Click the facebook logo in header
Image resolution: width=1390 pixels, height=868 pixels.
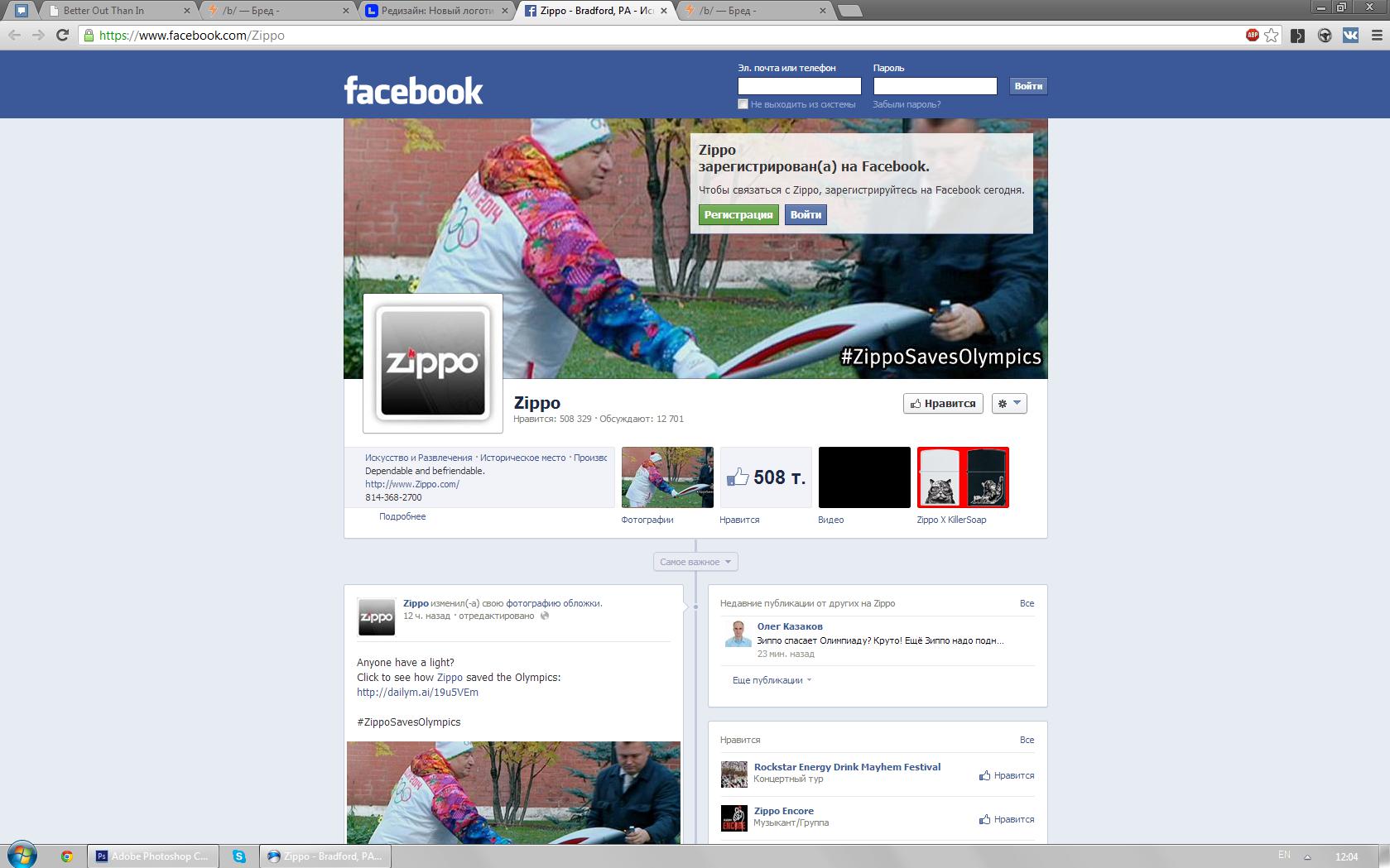pyautogui.click(x=413, y=90)
